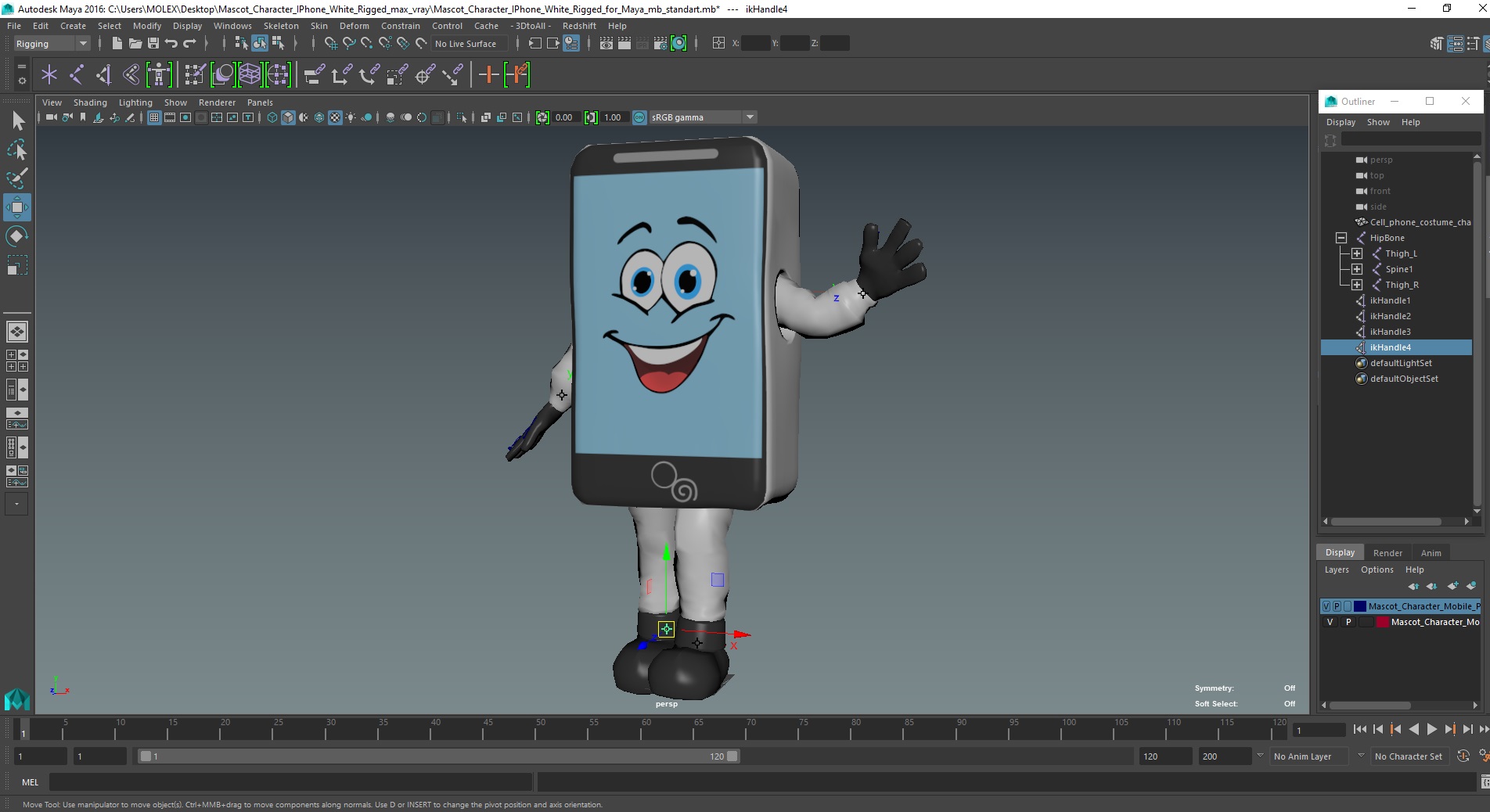
Task: Select ikHandle1 in the Outliner
Action: (x=1390, y=300)
